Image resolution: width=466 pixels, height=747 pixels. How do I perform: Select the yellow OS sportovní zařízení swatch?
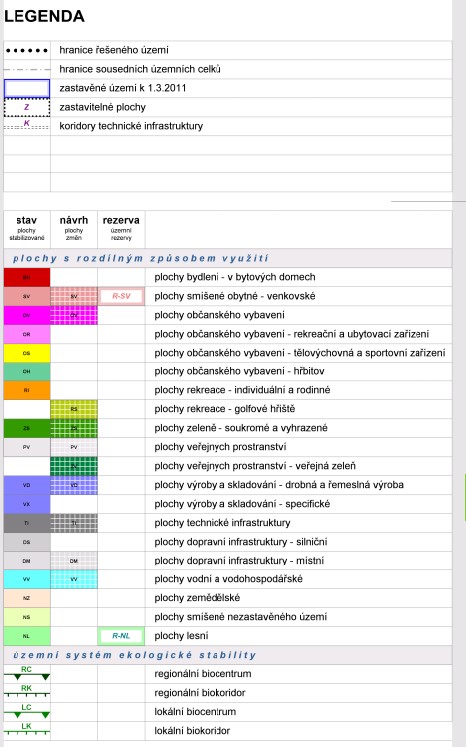[x=27, y=353]
